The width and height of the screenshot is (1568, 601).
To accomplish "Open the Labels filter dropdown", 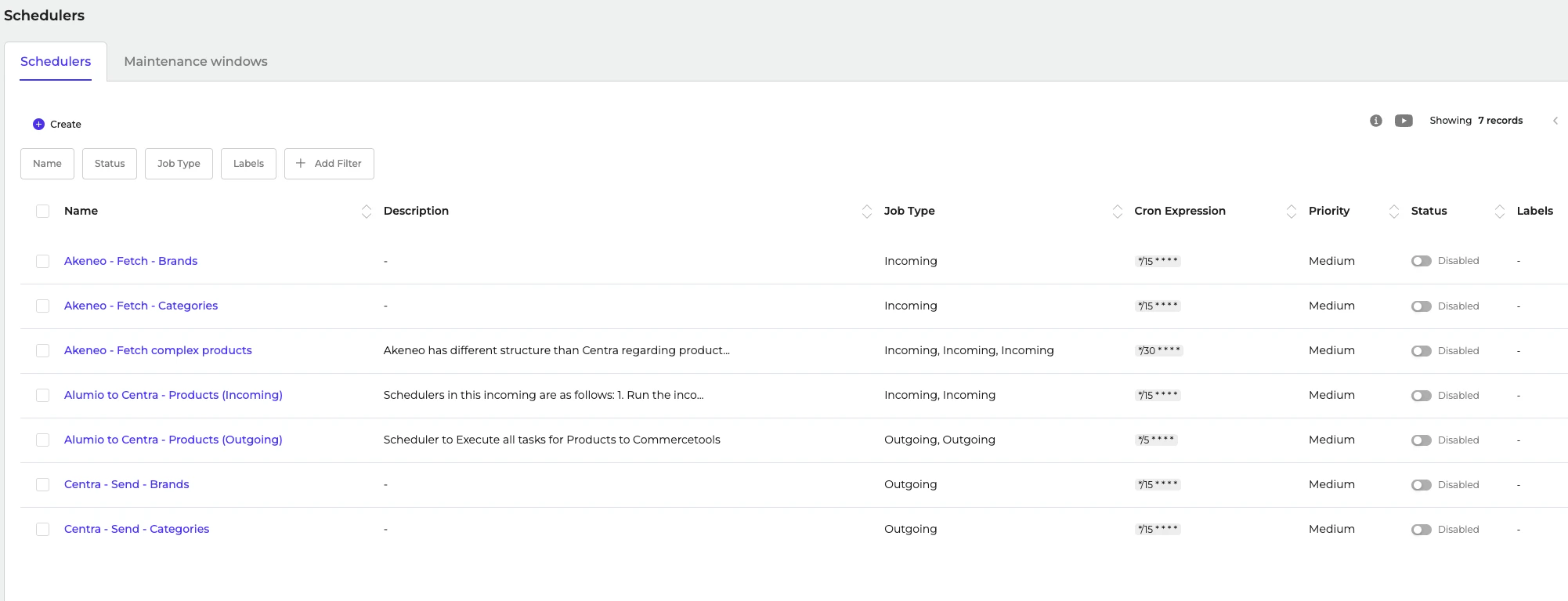I will coord(248,164).
